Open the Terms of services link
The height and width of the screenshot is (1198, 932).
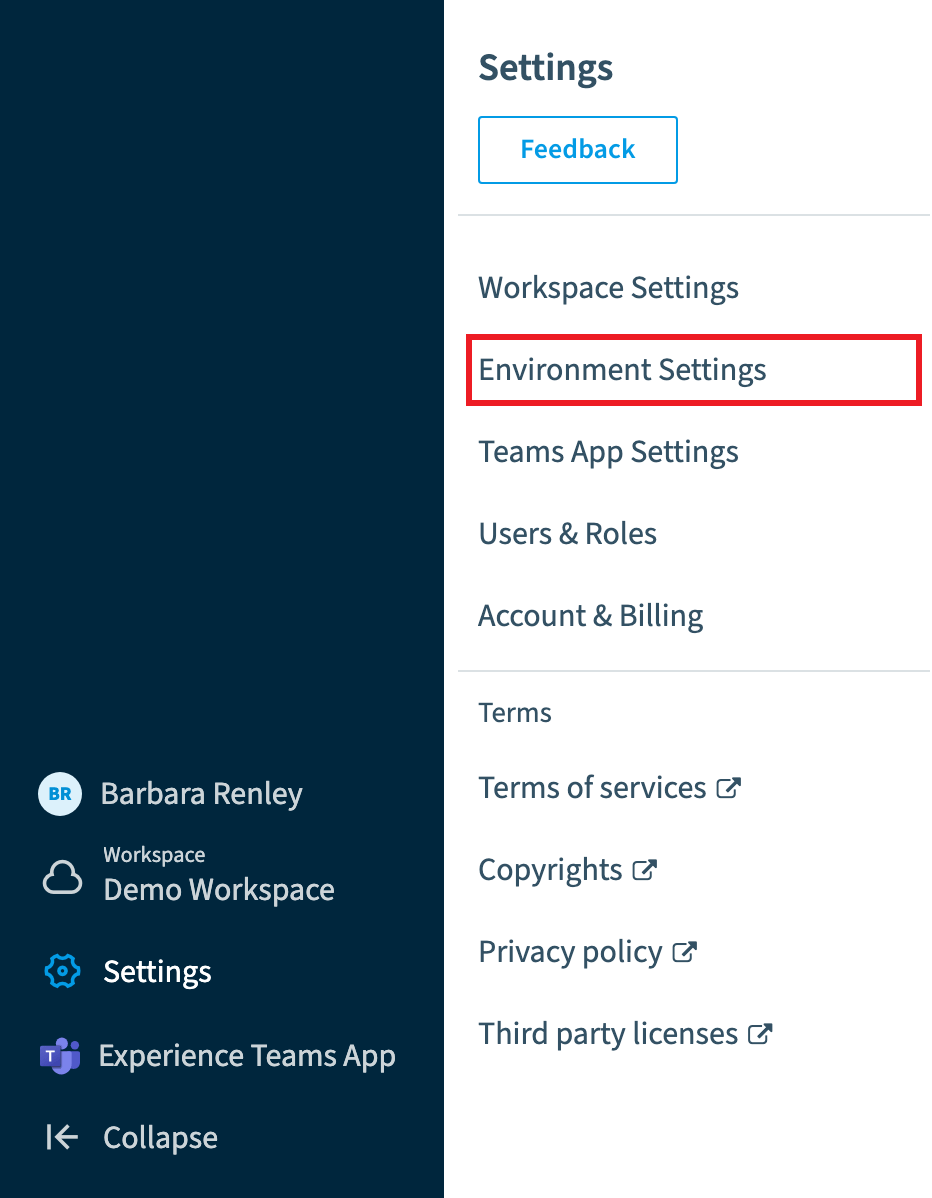point(592,788)
